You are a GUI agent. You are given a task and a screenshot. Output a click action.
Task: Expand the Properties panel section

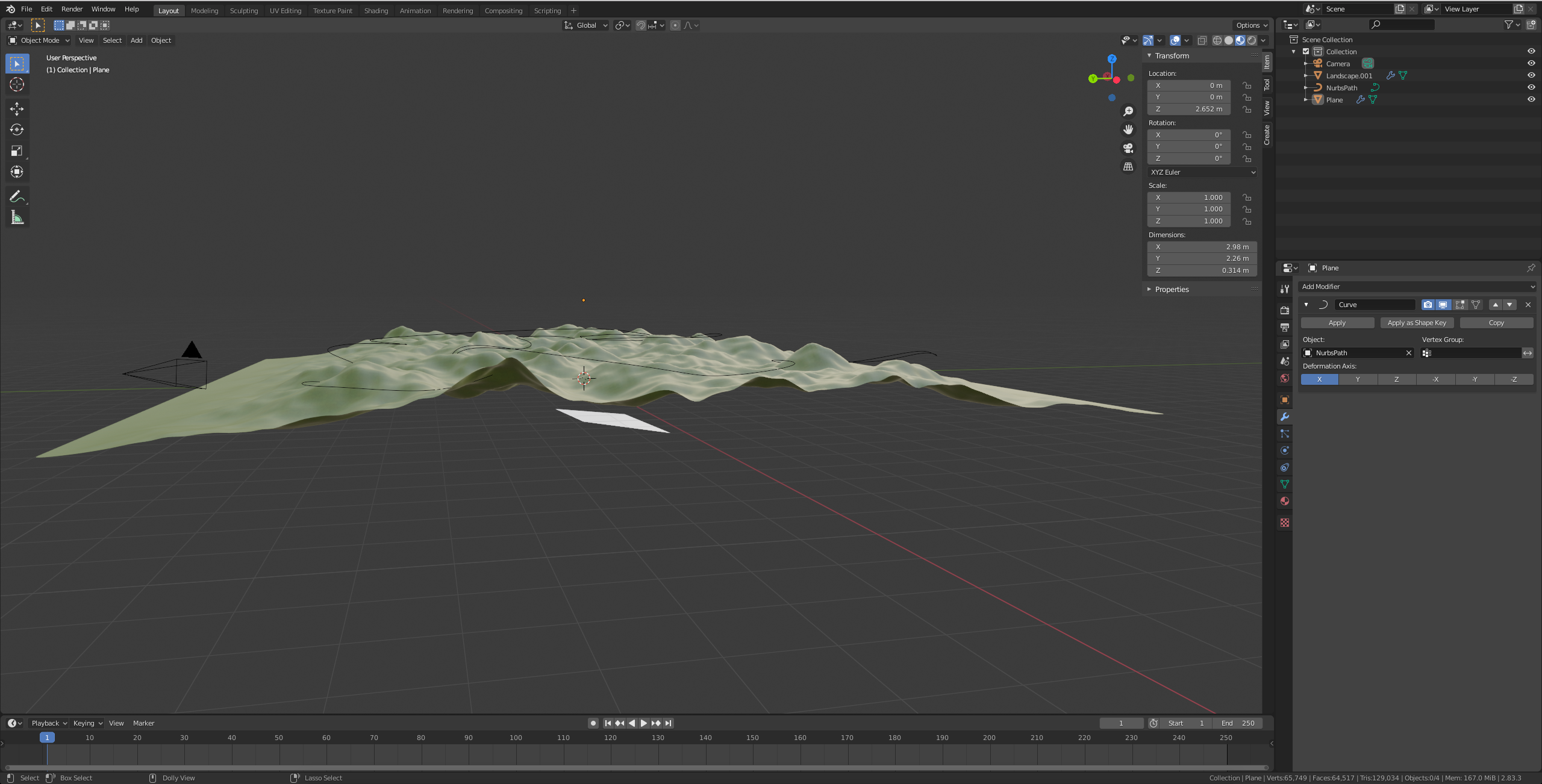[1172, 290]
